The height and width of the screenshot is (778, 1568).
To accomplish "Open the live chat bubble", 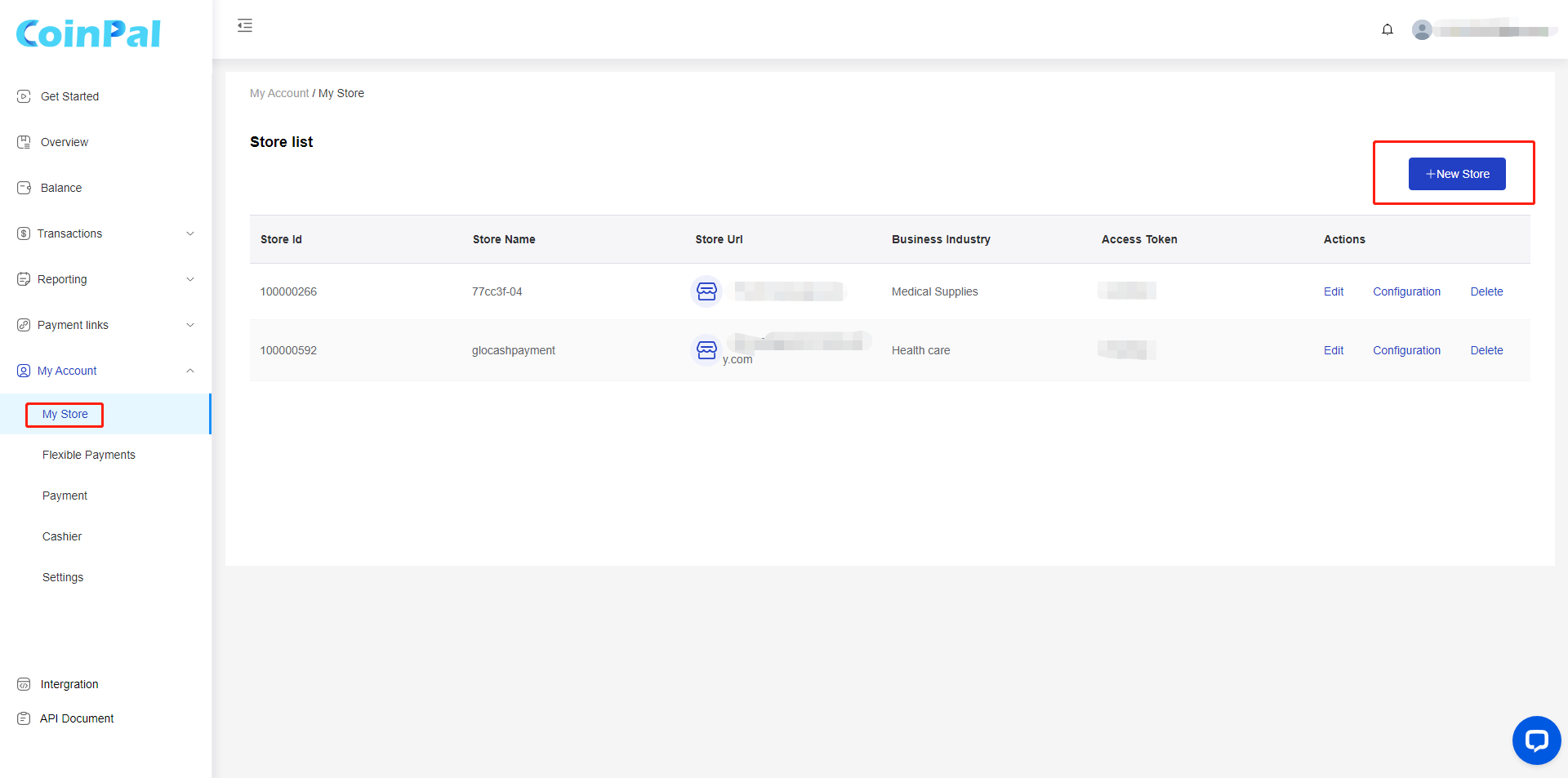I will 1536,740.
